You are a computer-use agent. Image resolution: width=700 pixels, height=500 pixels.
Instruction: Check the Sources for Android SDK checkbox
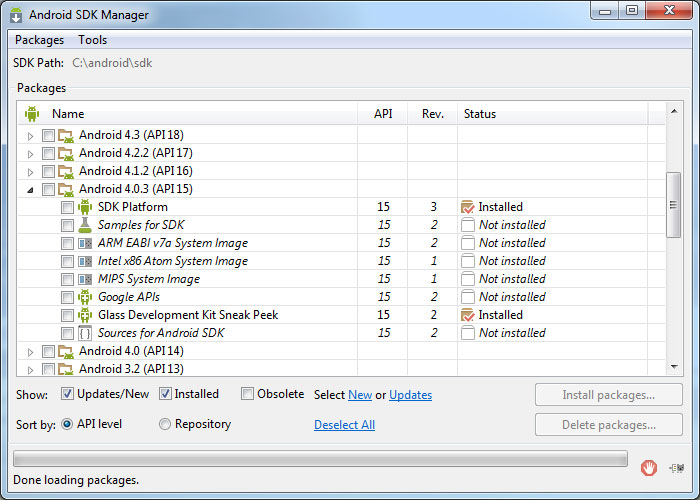coord(67,333)
